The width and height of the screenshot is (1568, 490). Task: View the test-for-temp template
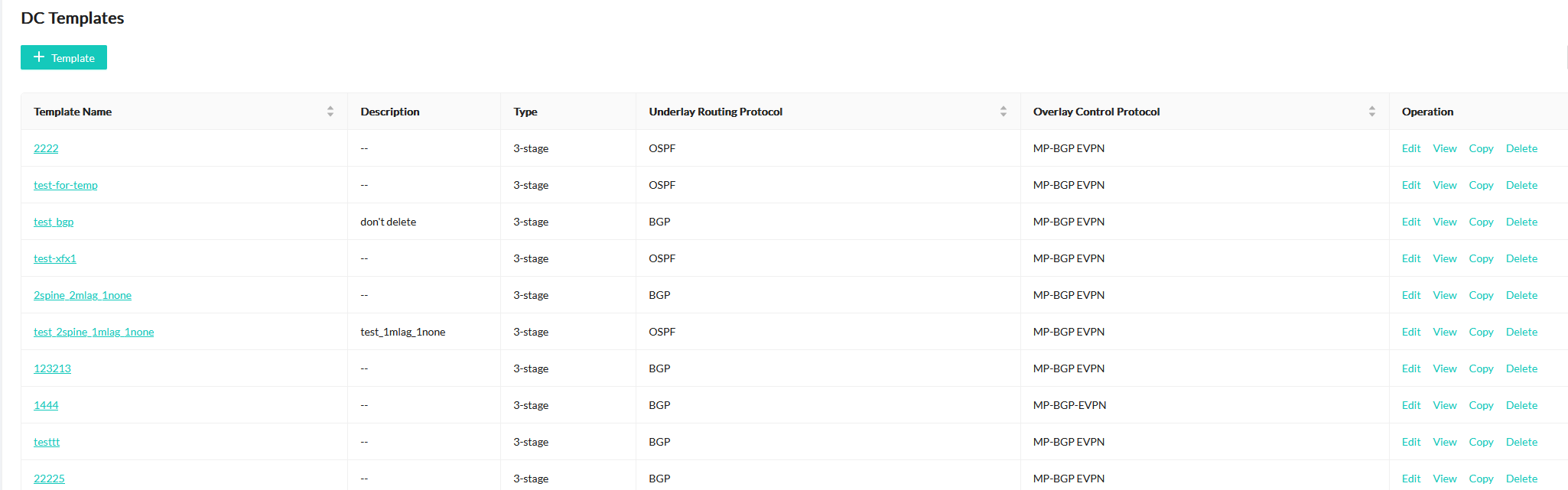tap(1445, 185)
